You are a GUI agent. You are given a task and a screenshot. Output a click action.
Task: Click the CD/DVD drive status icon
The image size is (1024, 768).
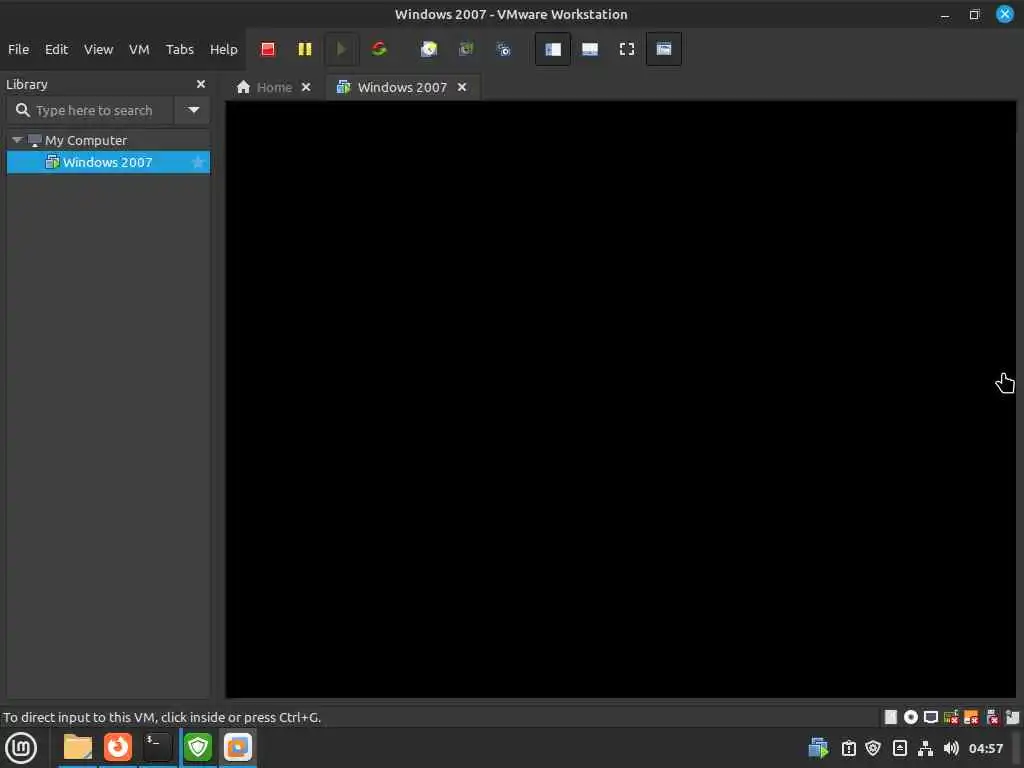tap(910, 717)
